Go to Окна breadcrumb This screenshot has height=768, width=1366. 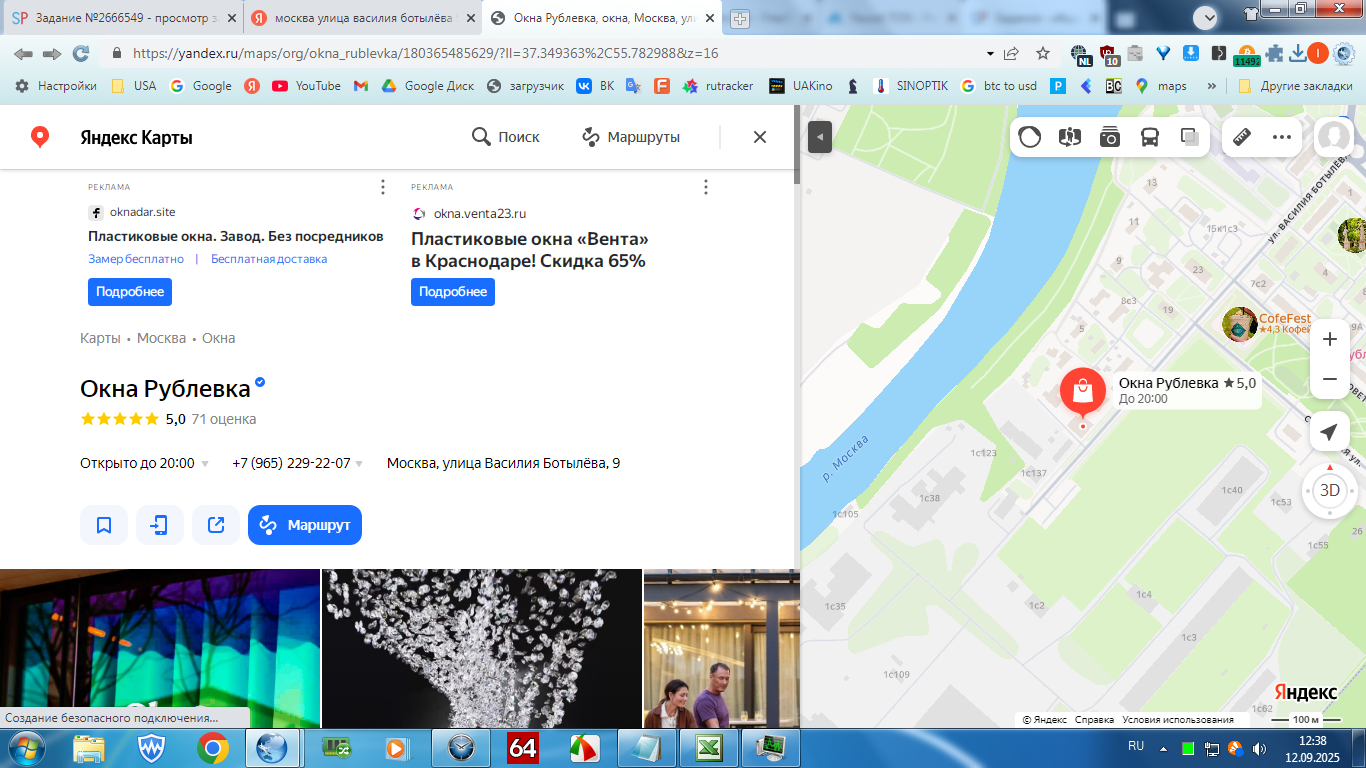click(x=219, y=338)
